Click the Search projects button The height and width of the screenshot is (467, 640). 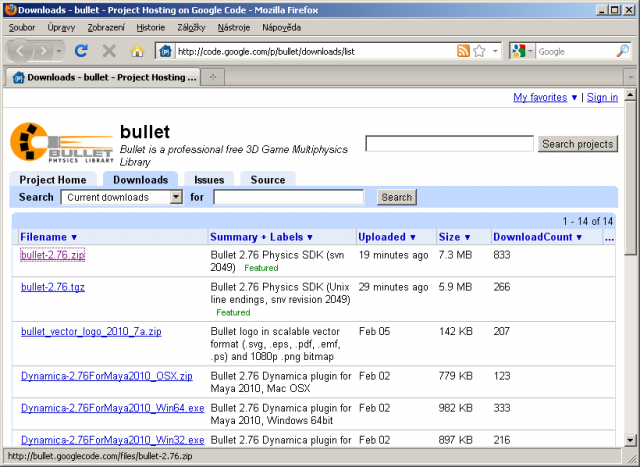[578, 144]
